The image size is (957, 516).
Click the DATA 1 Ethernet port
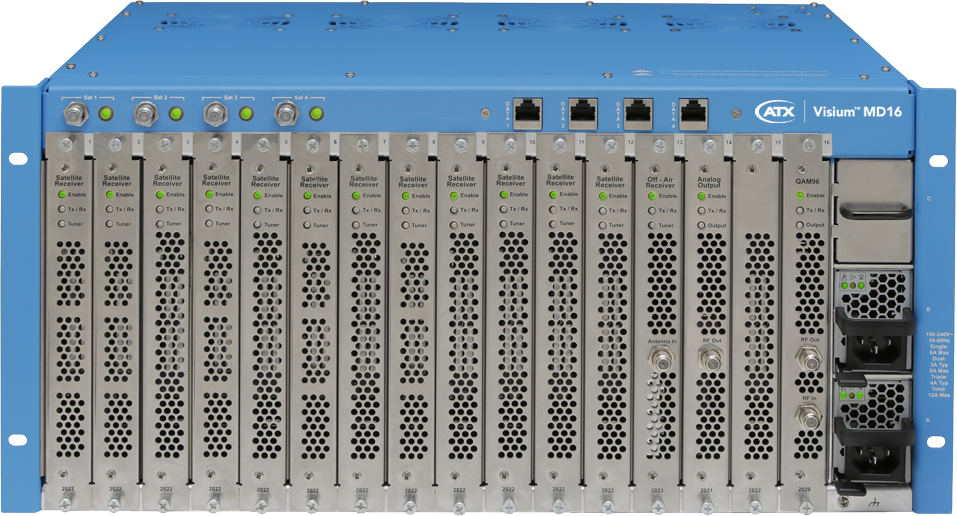(x=526, y=110)
